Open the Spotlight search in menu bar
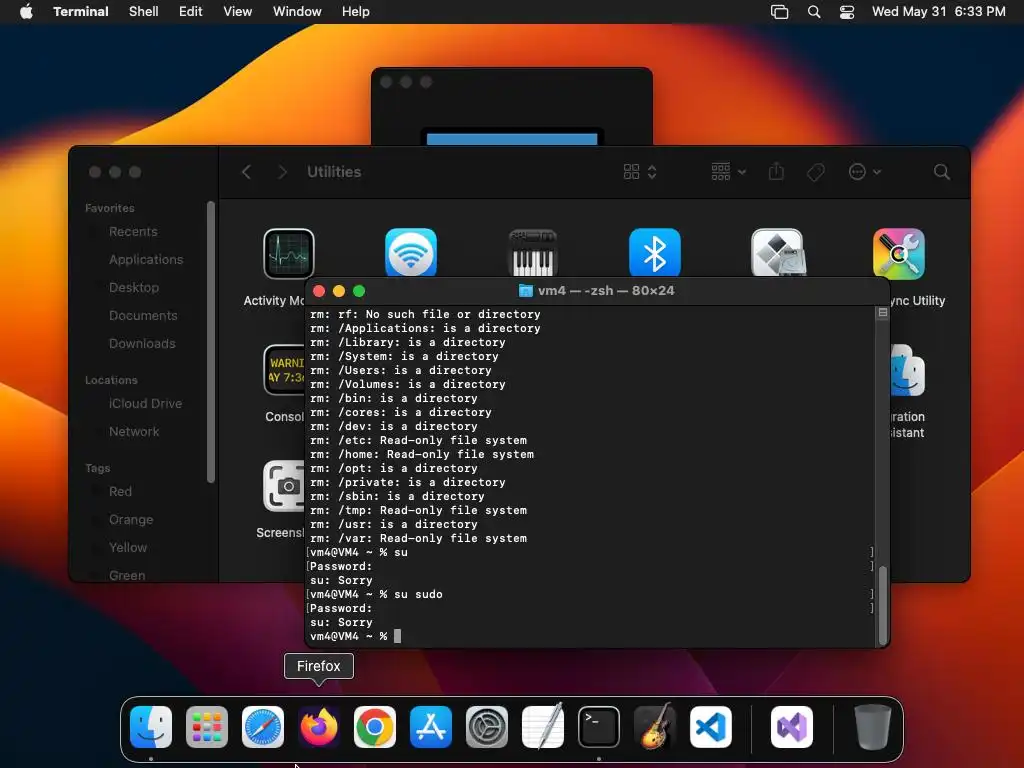This screenshot has height=768, width=1024. (x=814, y=12)
